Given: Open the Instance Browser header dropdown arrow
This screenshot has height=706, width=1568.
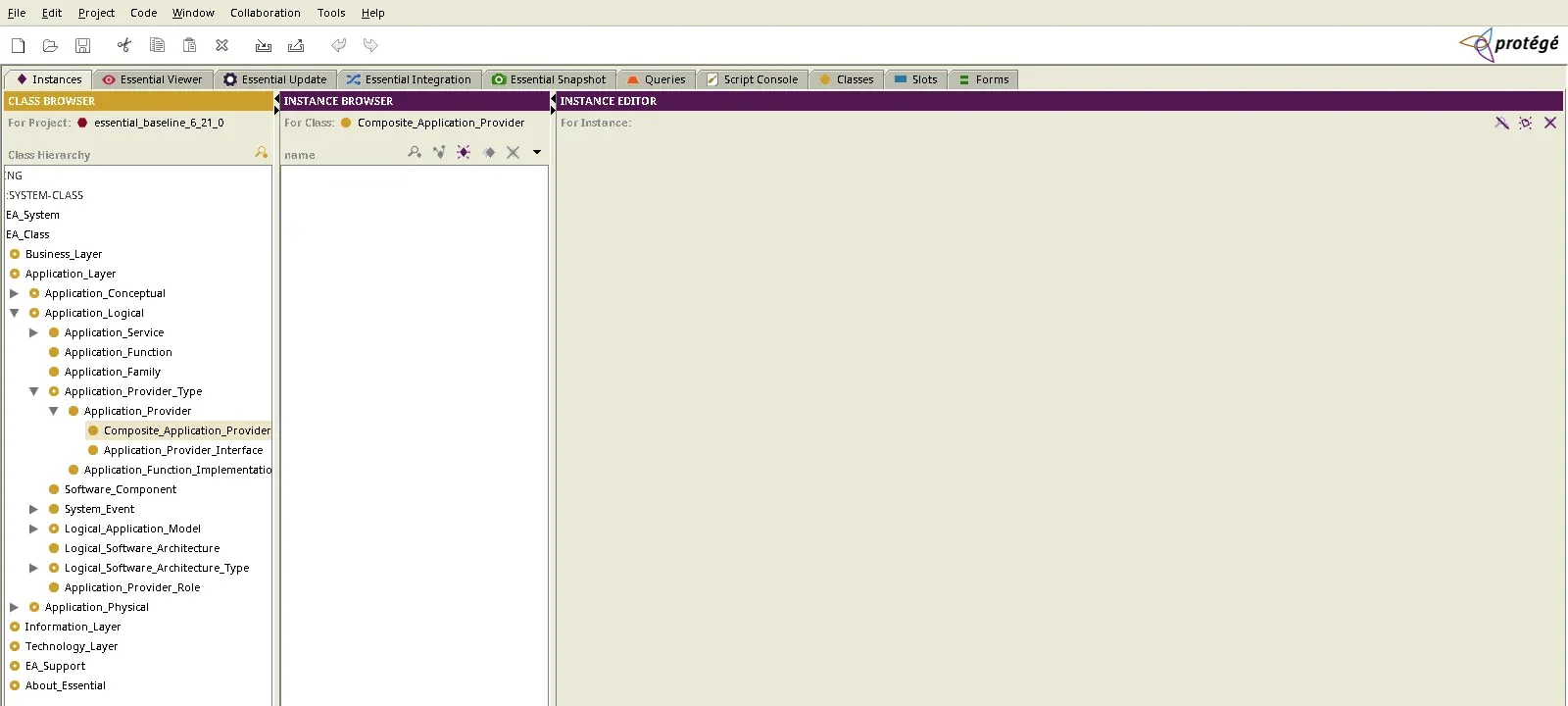Looking at the screenshot, I should tap(537, 152).
